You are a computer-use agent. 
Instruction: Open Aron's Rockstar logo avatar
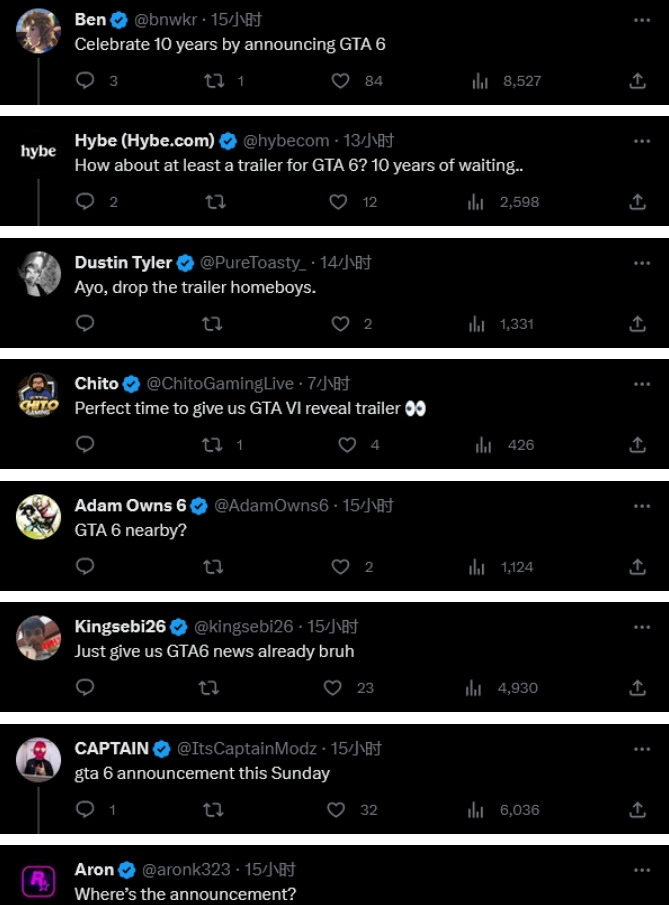coord(39,881)
